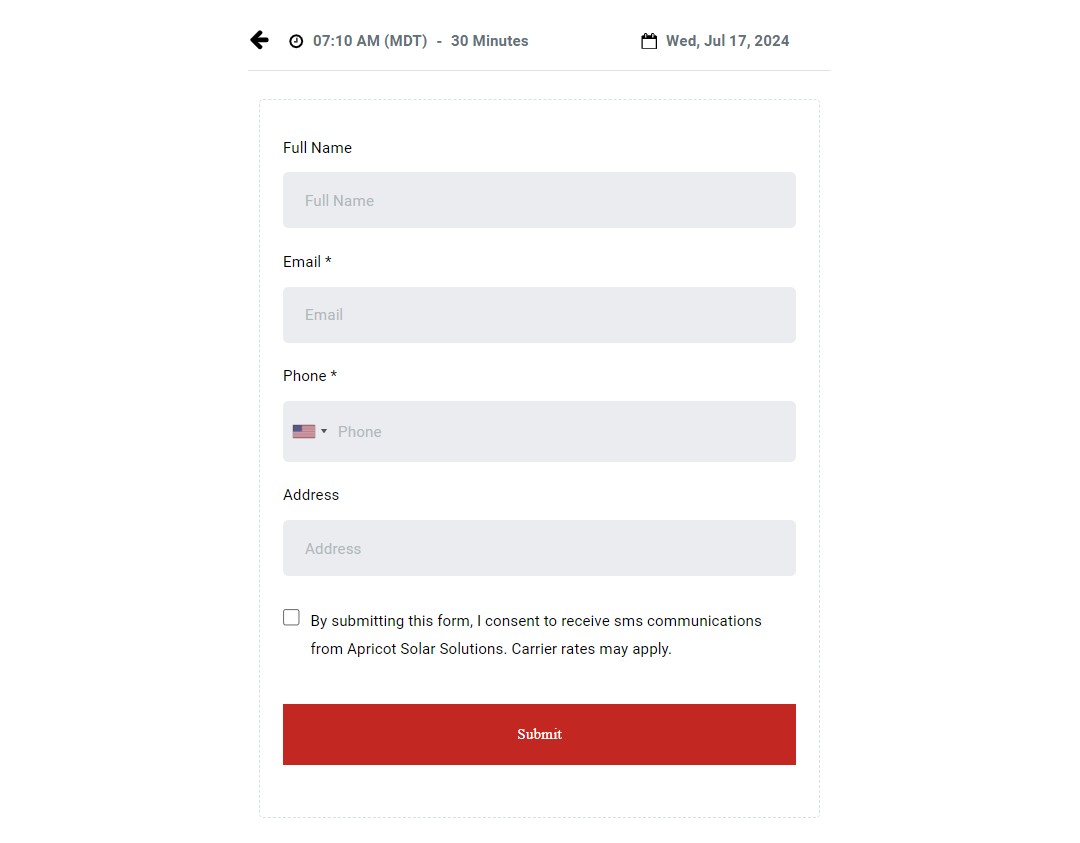Click the Email * field label
This screenshot has width=1080, height=843.
307,262
